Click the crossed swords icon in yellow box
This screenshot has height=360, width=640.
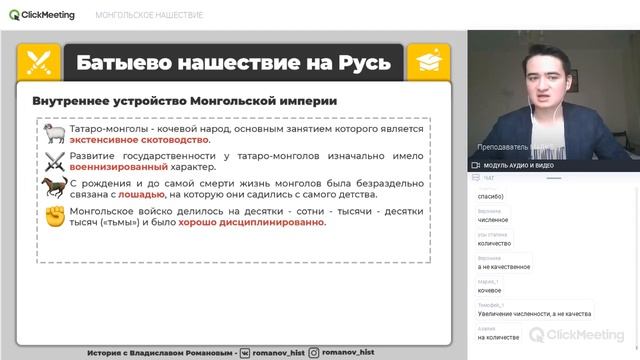click(39, 62)
